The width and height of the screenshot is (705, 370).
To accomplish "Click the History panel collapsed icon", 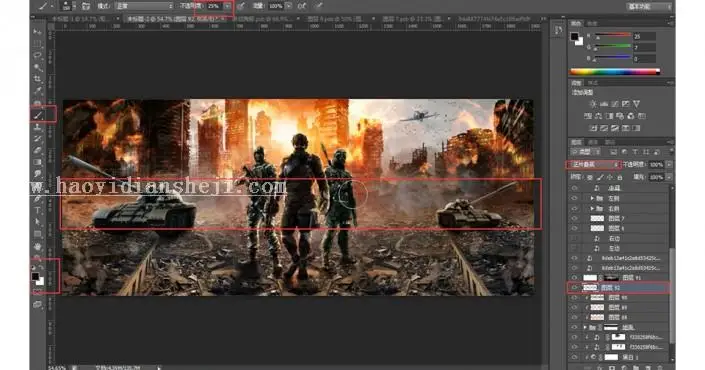I will click(x=558, y=31).
